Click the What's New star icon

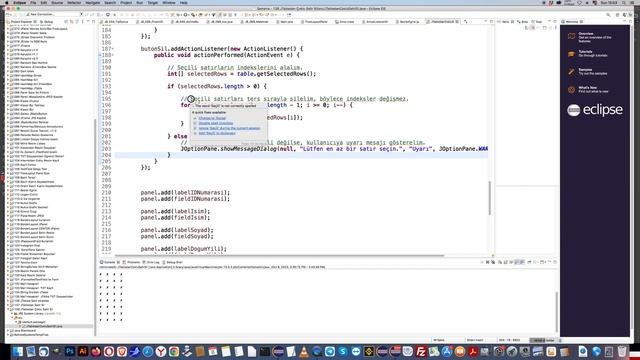571,89
